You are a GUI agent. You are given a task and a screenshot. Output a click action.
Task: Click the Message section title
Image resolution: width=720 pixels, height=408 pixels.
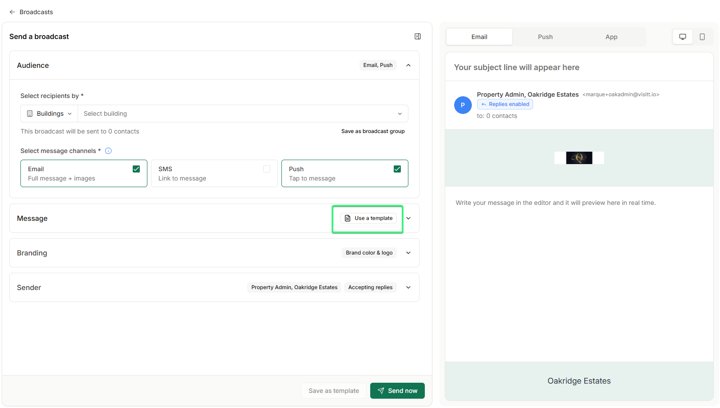pyautogui.click(x=32, y=218)
